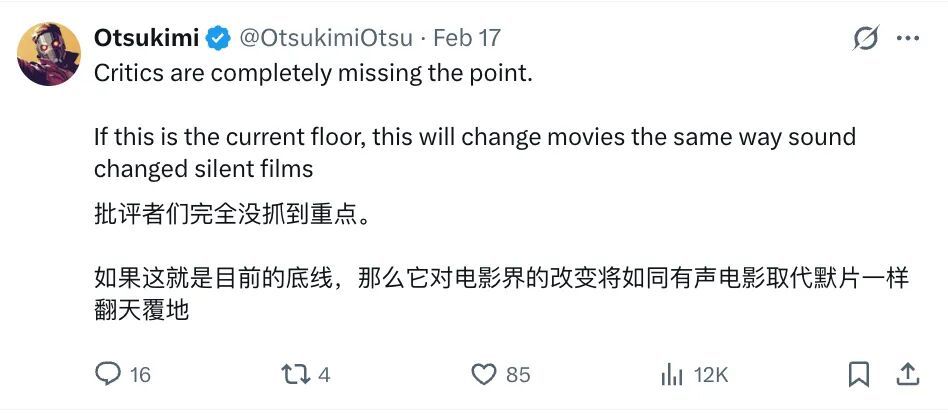This screenshot has height=414, width=948.
Task: Open the three-dot more options menu
Action: [908, 38]
